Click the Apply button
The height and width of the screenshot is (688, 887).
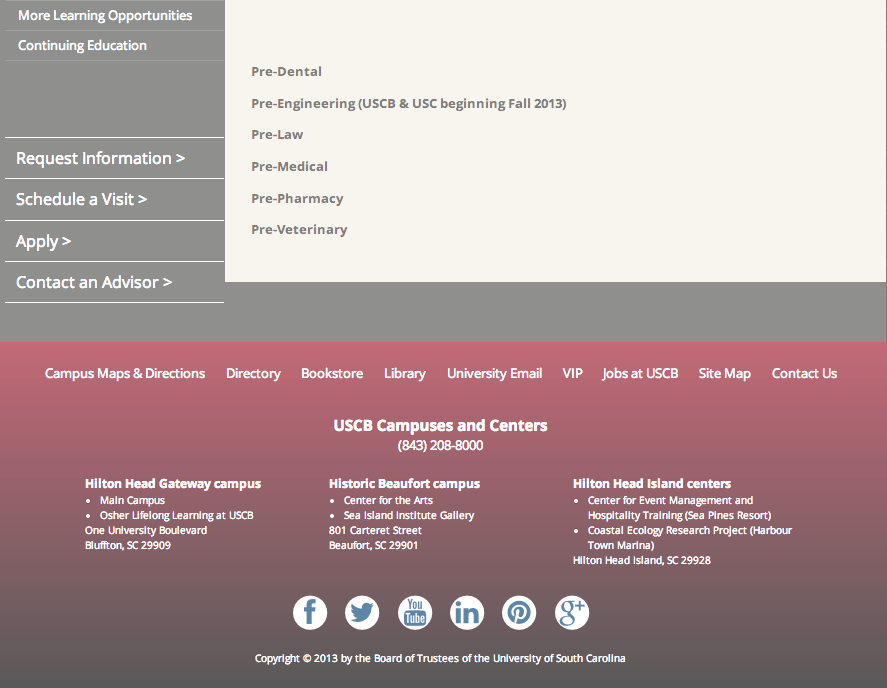(x=115, y=241)
